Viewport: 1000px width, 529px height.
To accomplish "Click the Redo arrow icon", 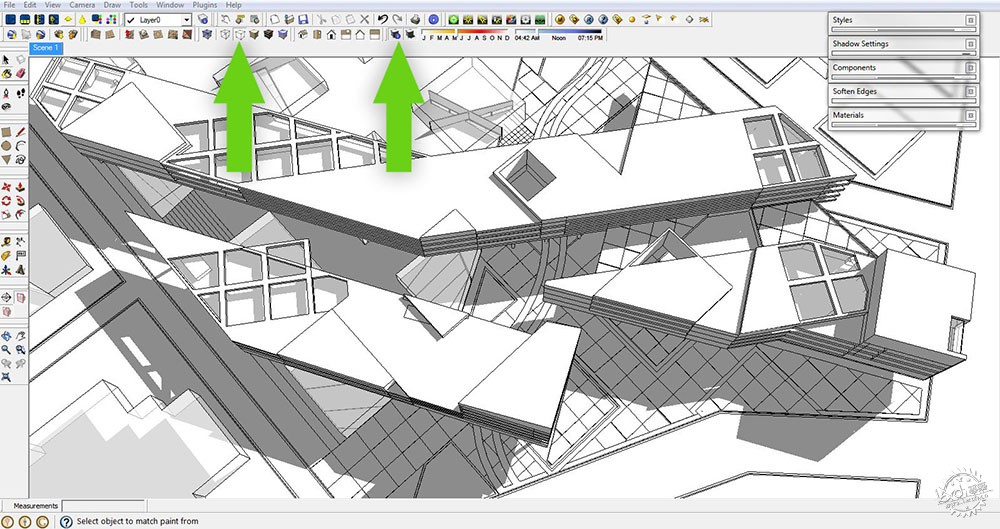I will [x=397, y=20].
